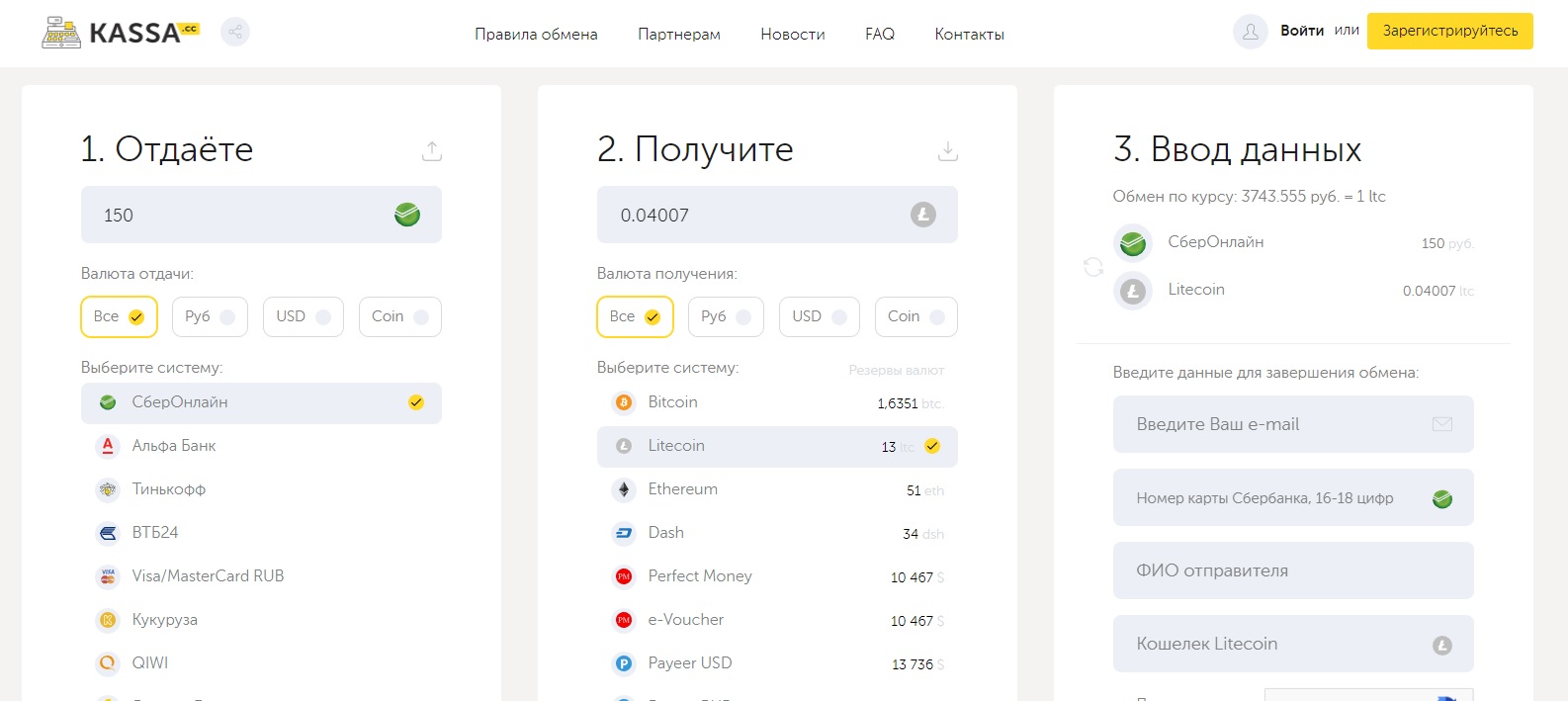
Task: Click the share icon beside the logo
Action: tap(235, 32)
